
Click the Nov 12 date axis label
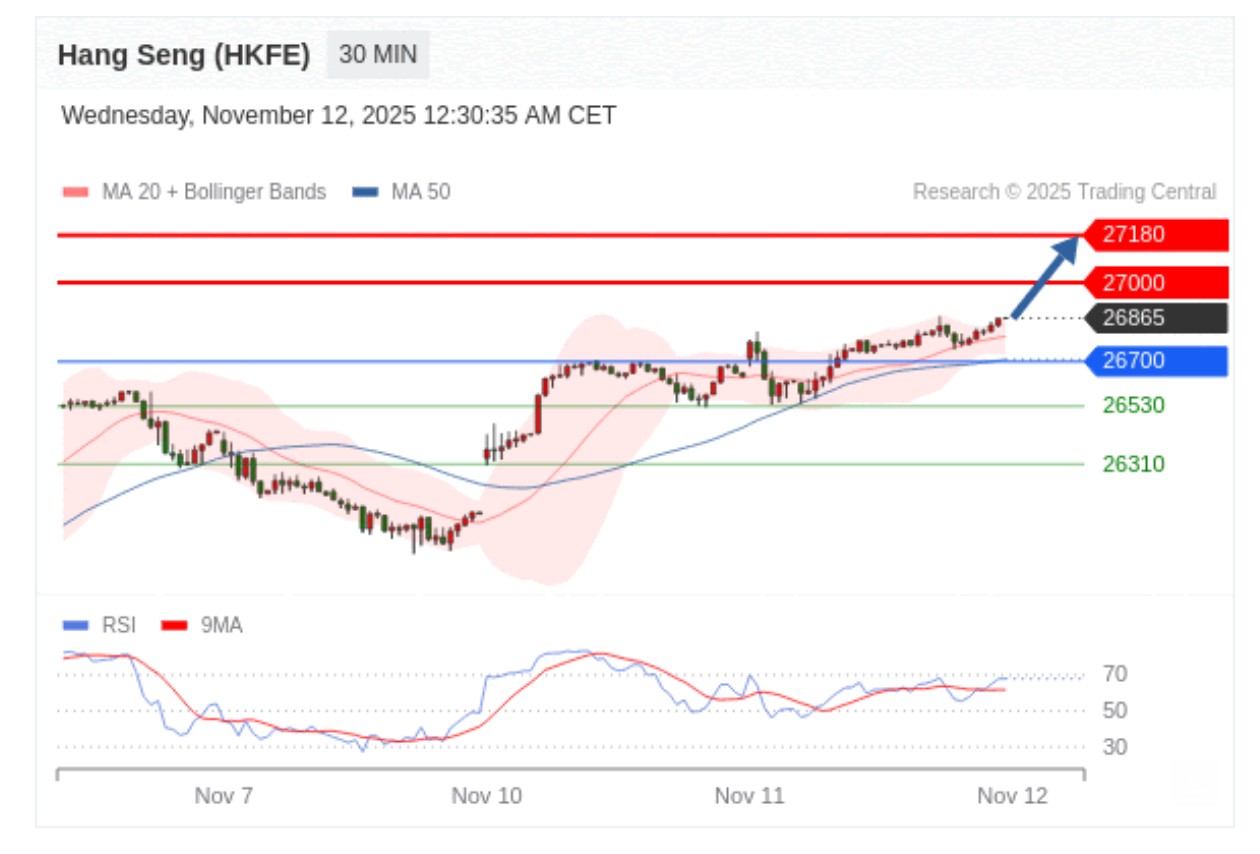(1013, 797)
